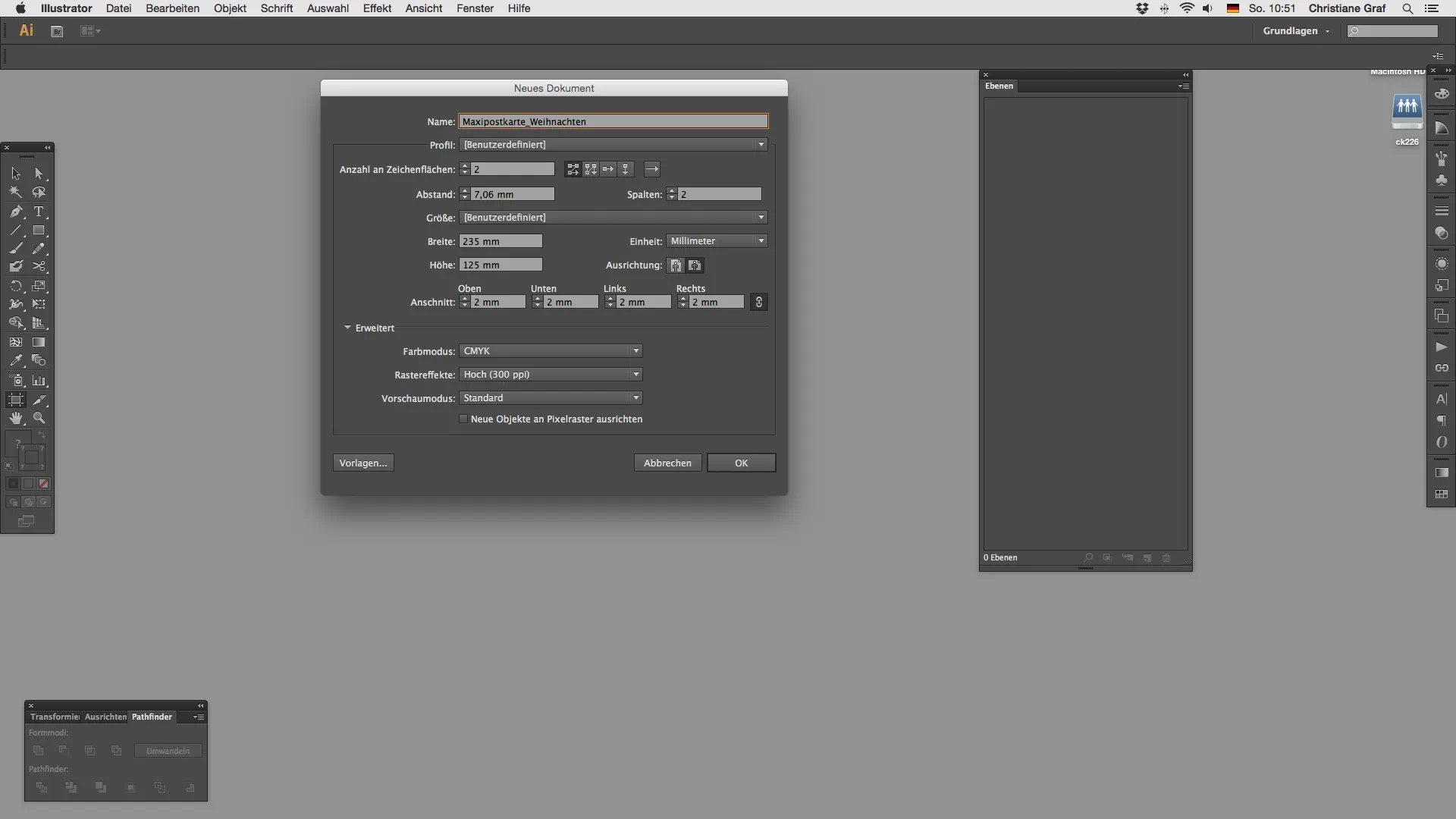Toggle the bleed link chain icon
Viewport: 1456px width, 819px height.
[x=758, y=302]
